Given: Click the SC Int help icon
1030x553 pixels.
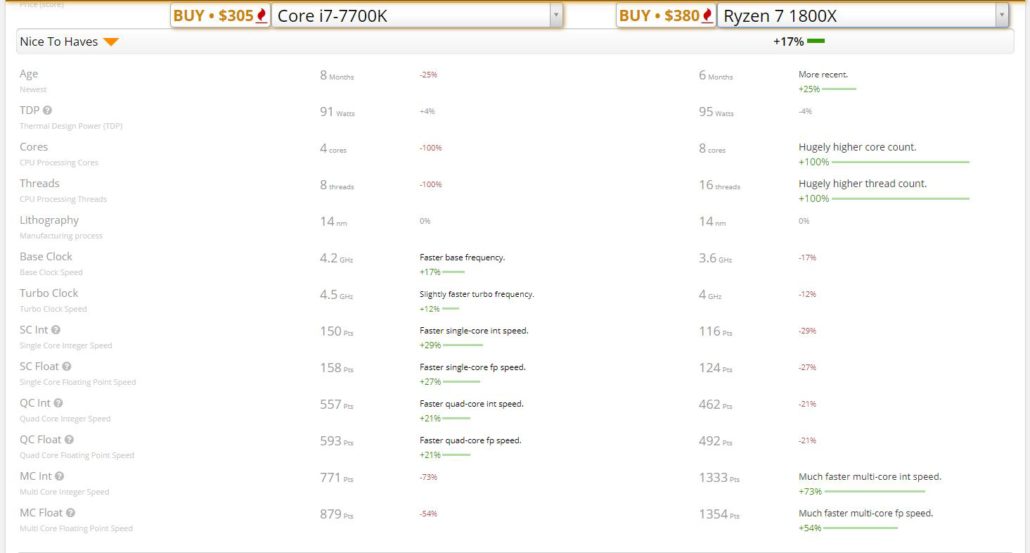Looking at the screenshot, I should tap(56, 330).
